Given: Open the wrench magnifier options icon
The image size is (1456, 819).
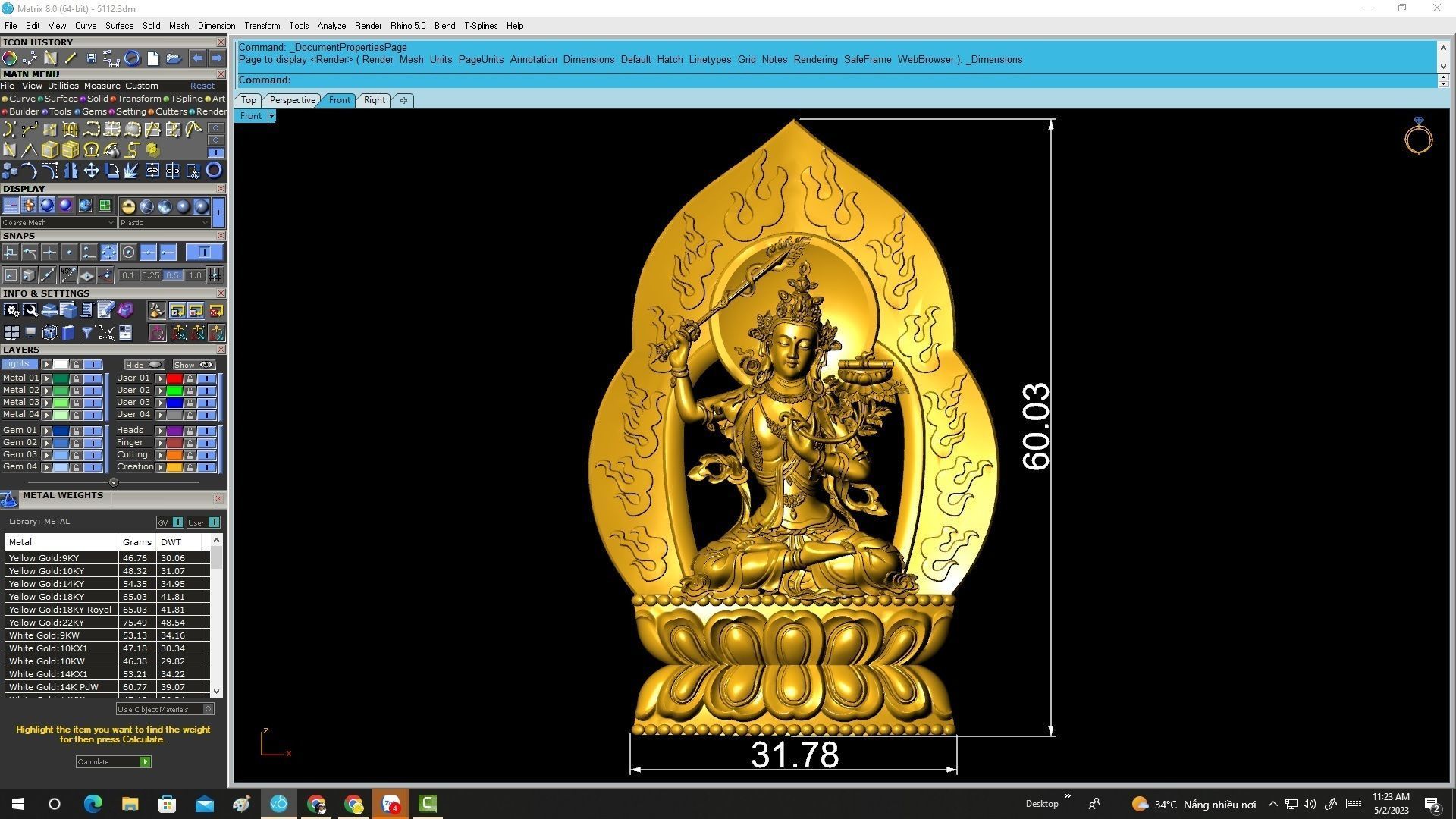Looking at the screenshot, I should click(x=30, y=310).
